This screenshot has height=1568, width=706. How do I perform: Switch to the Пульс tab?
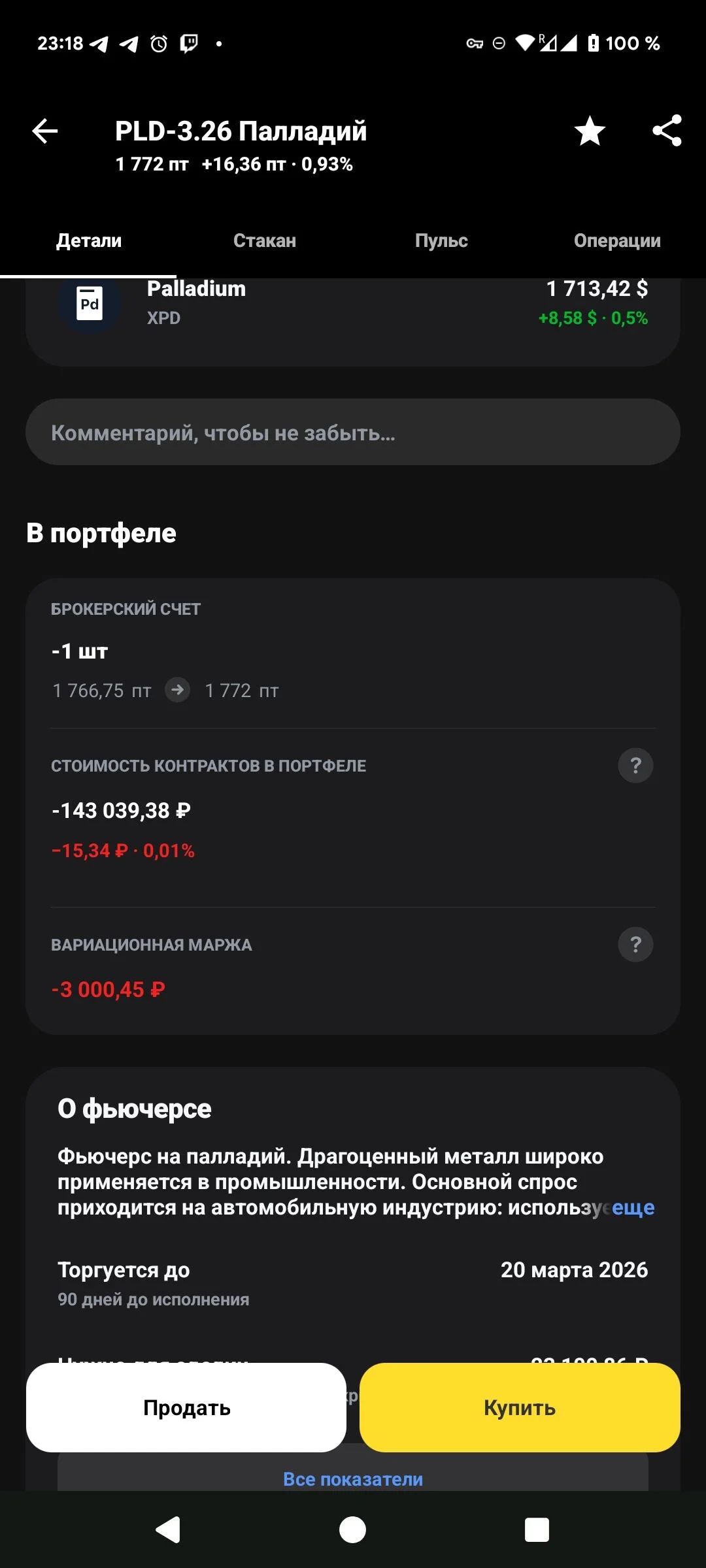coord(441,240)
